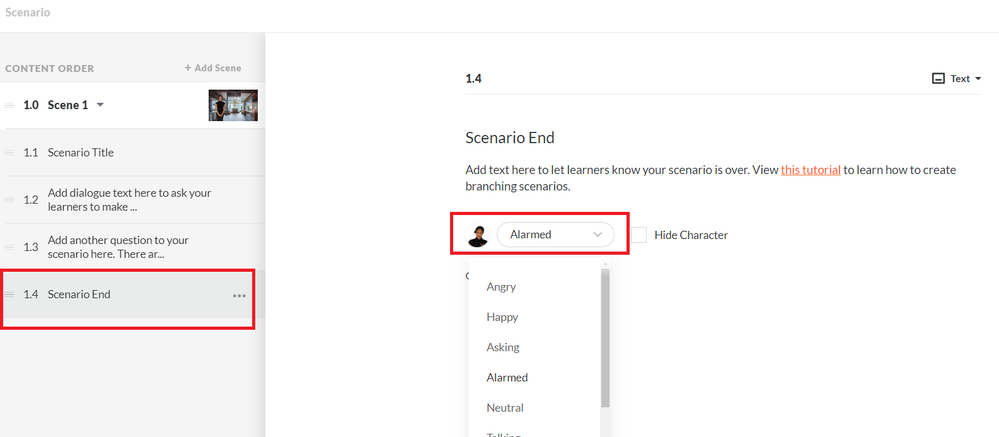Expand the Text type dropdown arrow
The width and height of the screenshot is (999, 437).
[x=978, y=78]
